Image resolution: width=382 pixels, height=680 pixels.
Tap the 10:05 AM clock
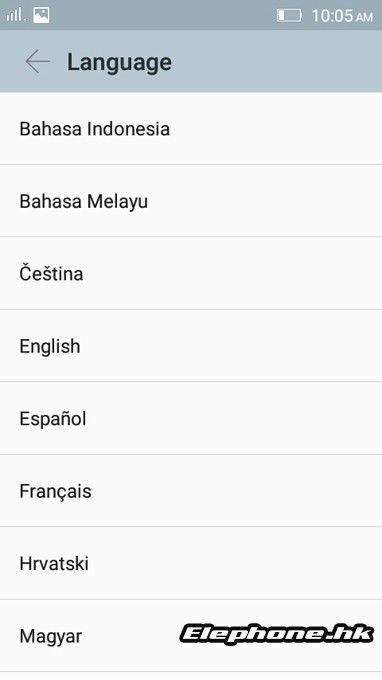[342, 16]
